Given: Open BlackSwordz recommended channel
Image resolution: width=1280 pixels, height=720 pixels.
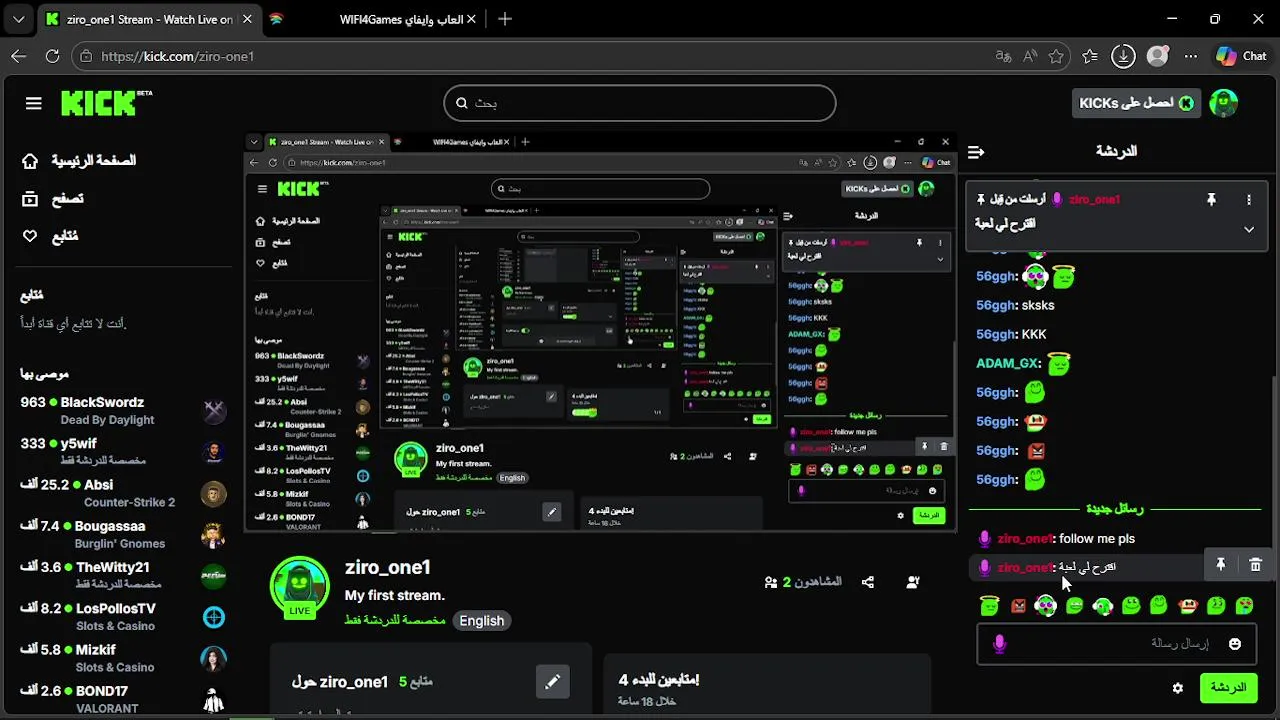Looking at the screenshot, I should point(122,410).
